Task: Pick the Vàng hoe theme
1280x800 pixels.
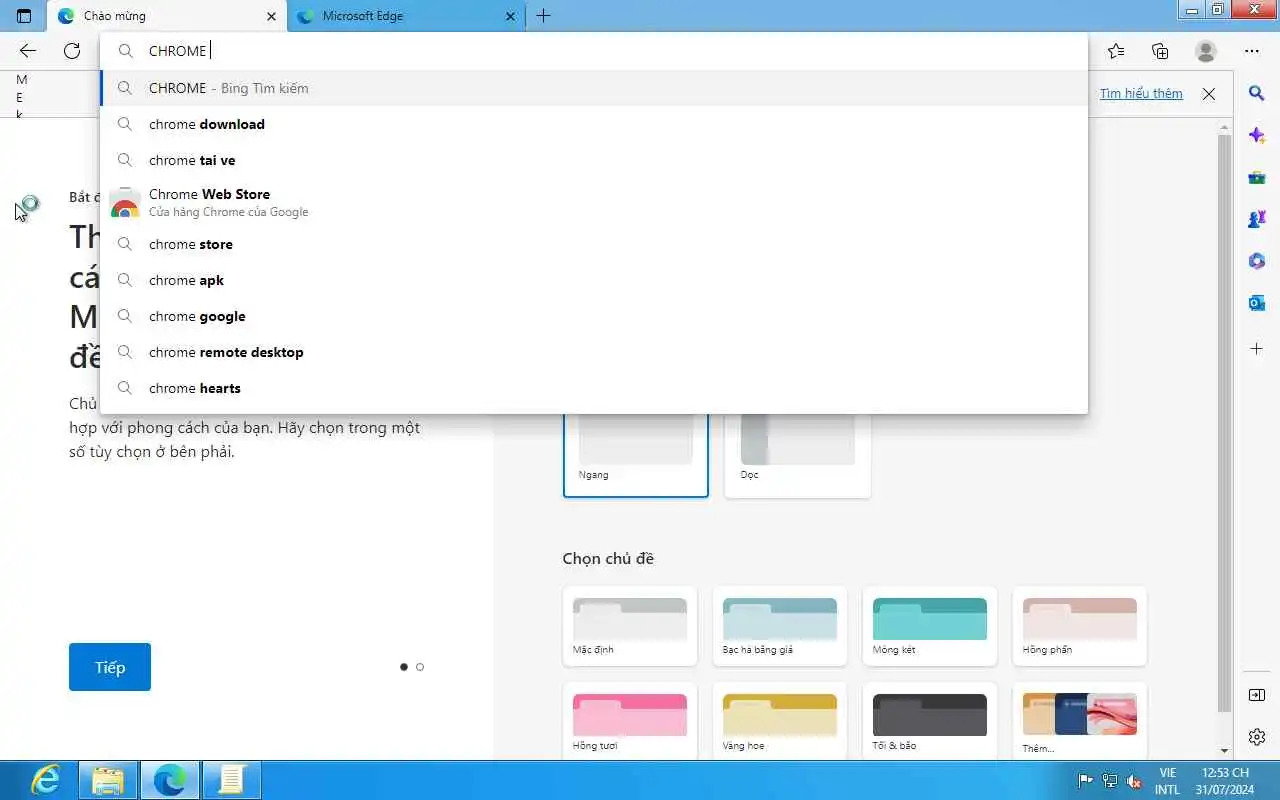Action: pyautogui.click(x=780, y=721)
